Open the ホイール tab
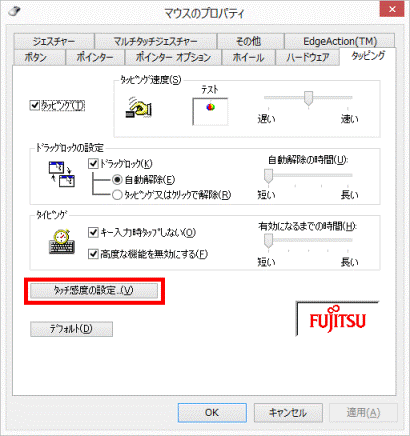410x436 pixels. click(248, 57)
